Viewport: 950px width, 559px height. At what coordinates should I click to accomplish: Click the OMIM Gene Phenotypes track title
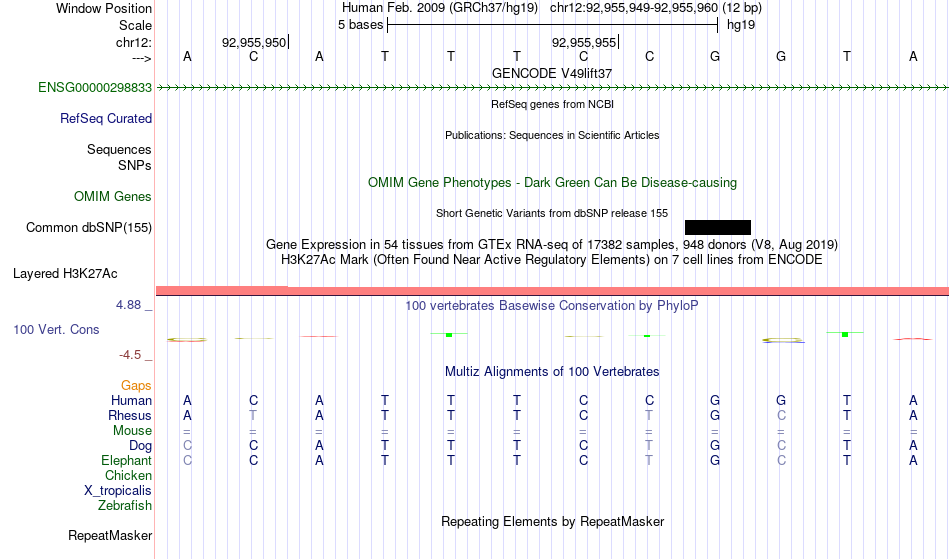pos(552,182)
